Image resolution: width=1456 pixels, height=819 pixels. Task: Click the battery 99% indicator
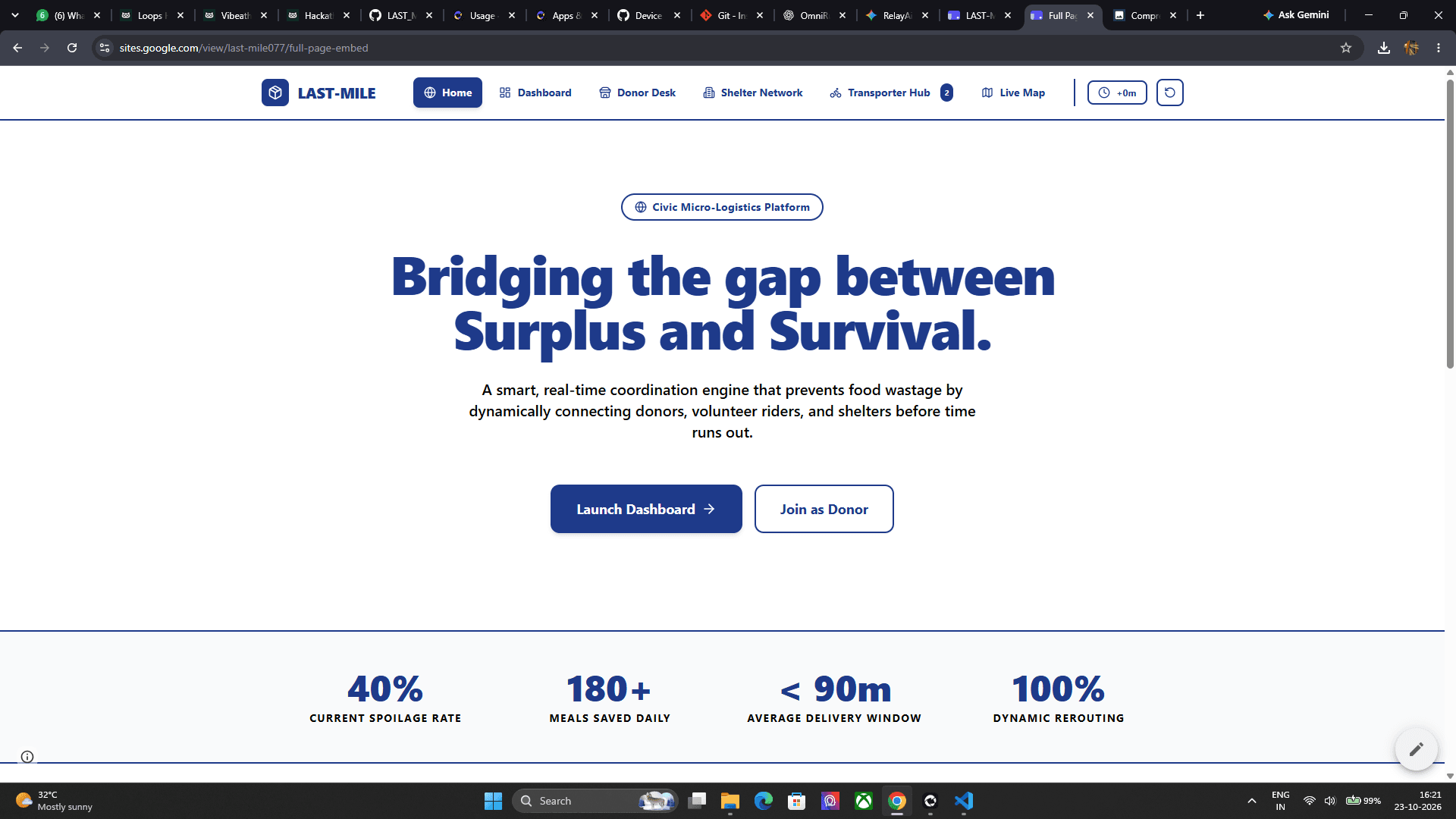pyautogui.click(x=1363, y=801)
